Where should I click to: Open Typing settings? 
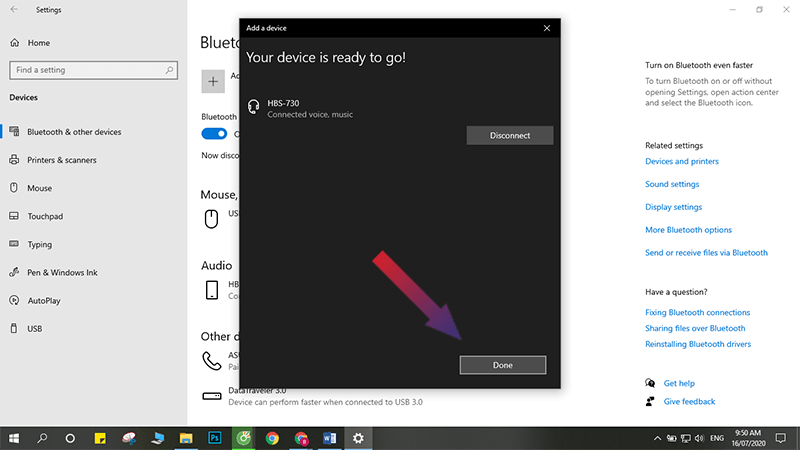[40, 244]
